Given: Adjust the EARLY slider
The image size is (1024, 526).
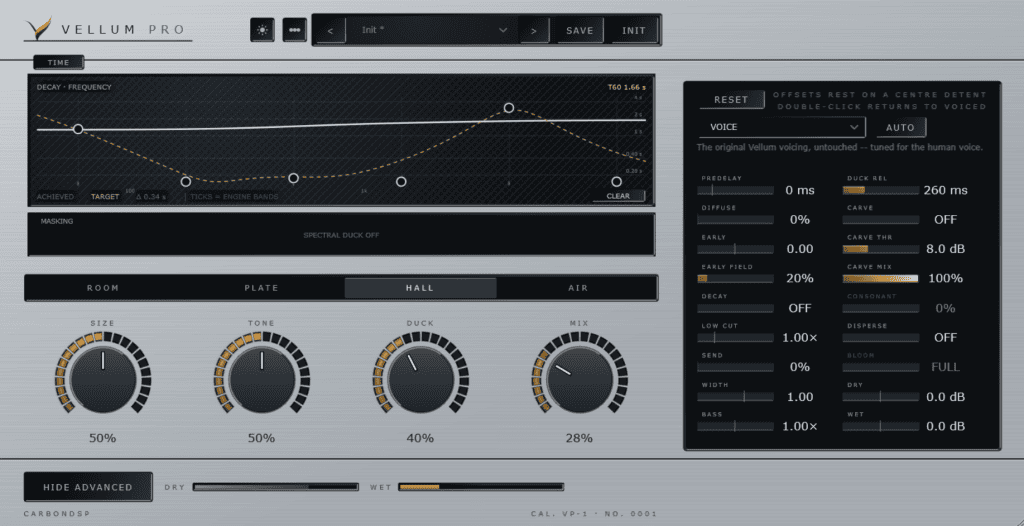Looking at the screenshot, I should (x=735, y=249).
